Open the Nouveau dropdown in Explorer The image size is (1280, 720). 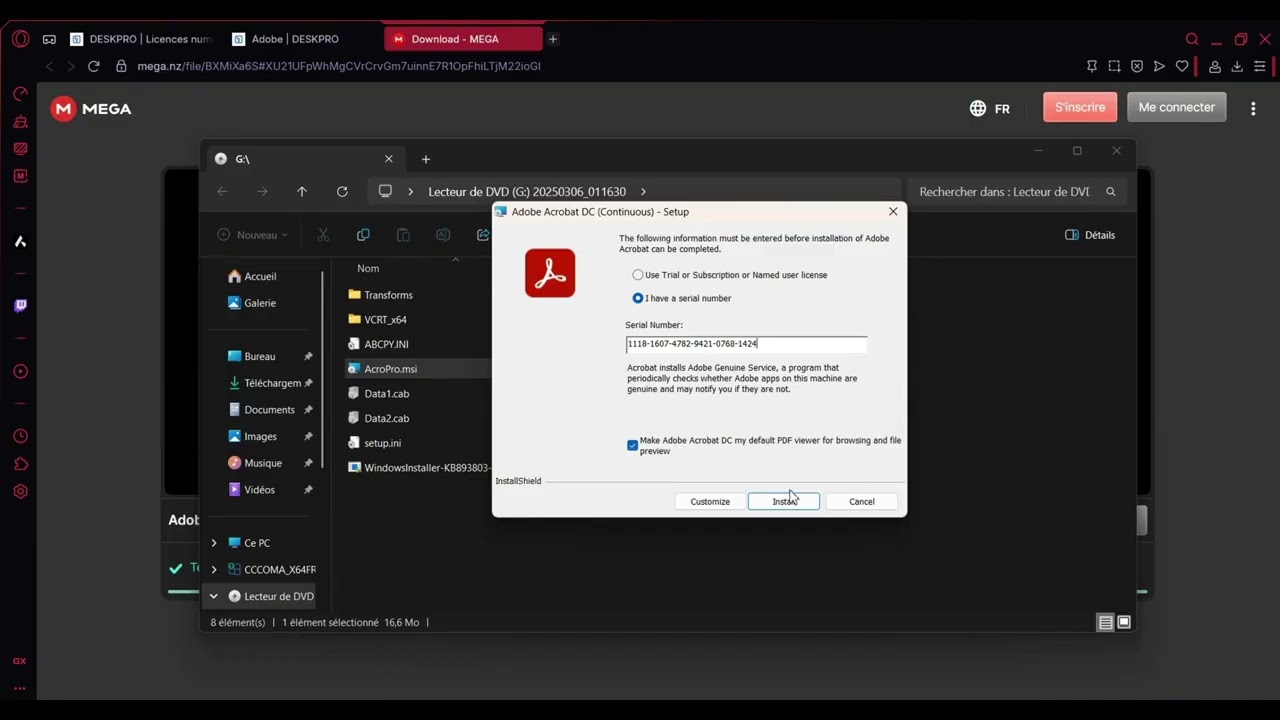(x=252, y=235)
